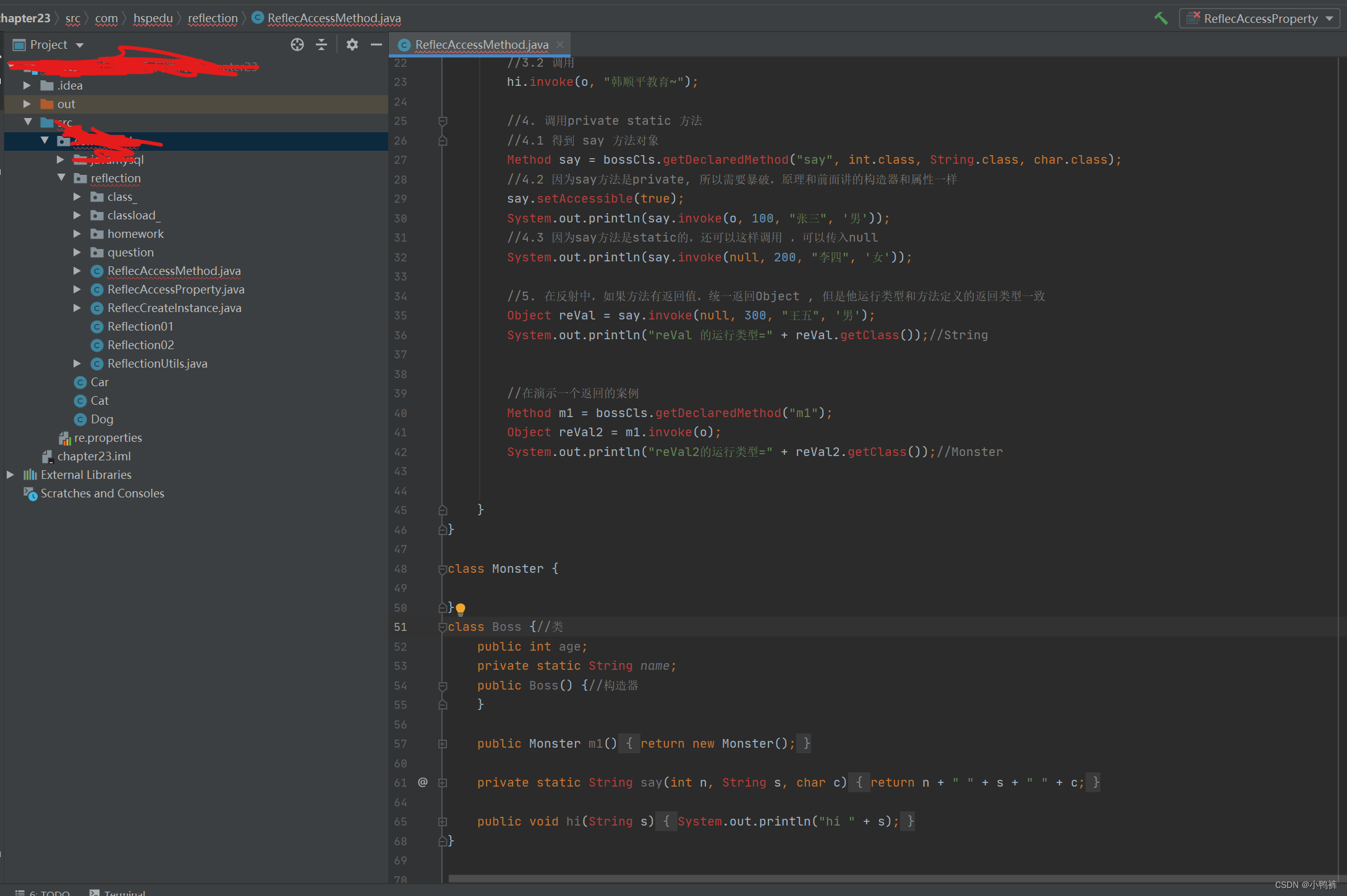
Task: Toggle code fold at class Monster line
Action: click(x=443, y=569)
